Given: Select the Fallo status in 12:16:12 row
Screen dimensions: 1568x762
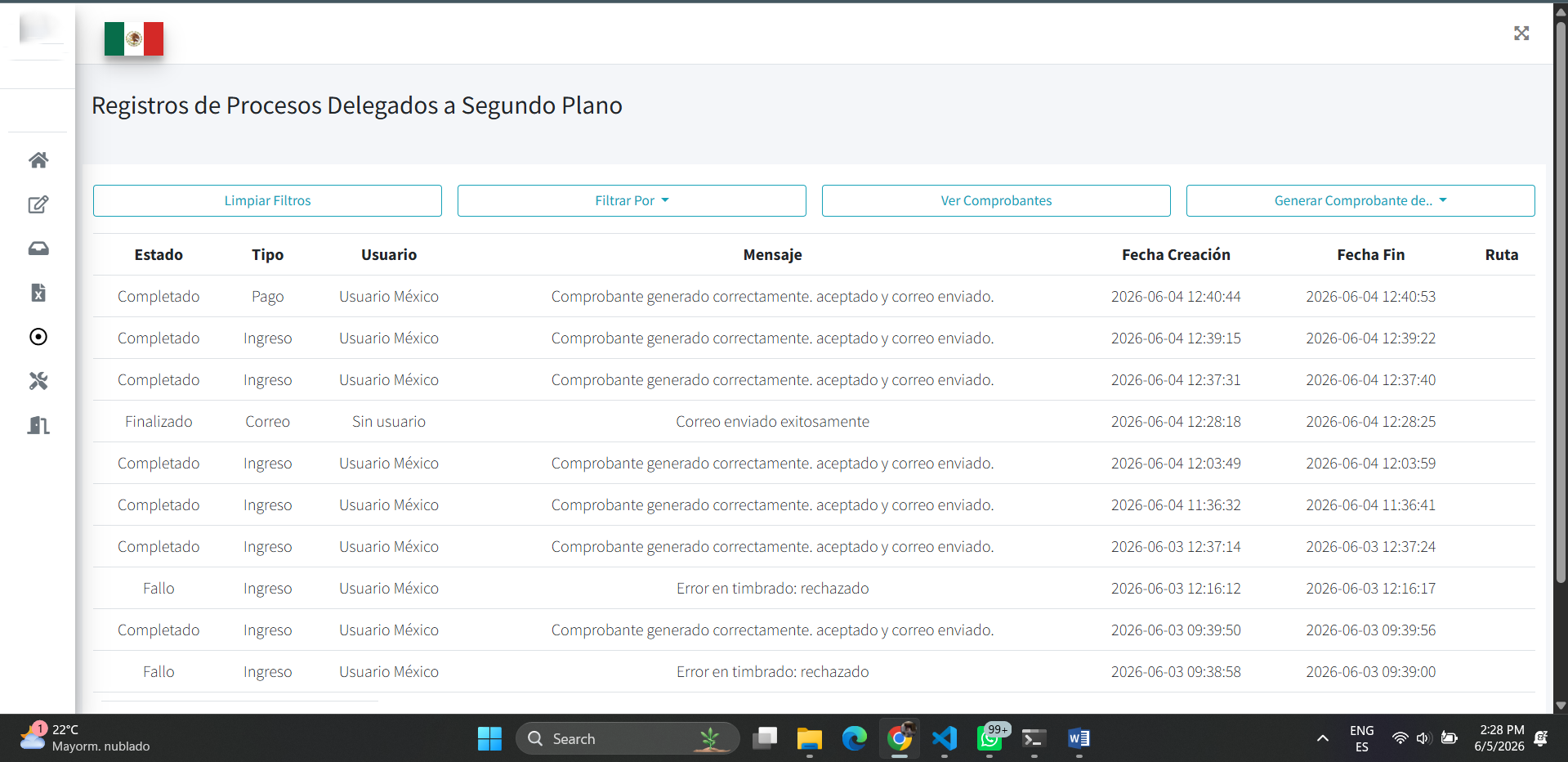Looking at the screenshot, I should click(x=159, y=589).
